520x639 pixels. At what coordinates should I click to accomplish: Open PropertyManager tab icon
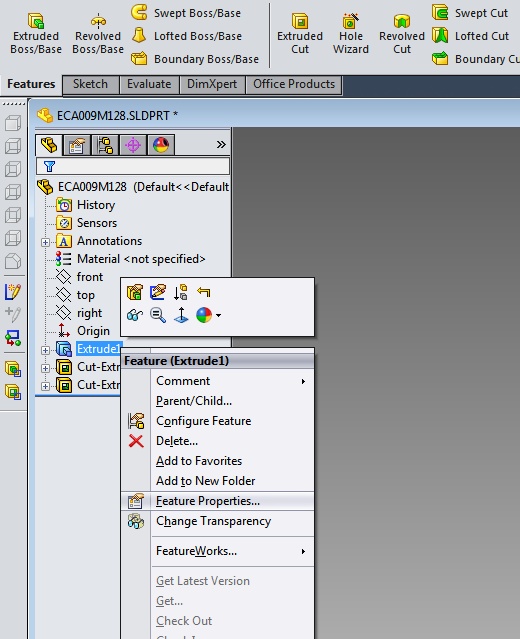point(77,145)
